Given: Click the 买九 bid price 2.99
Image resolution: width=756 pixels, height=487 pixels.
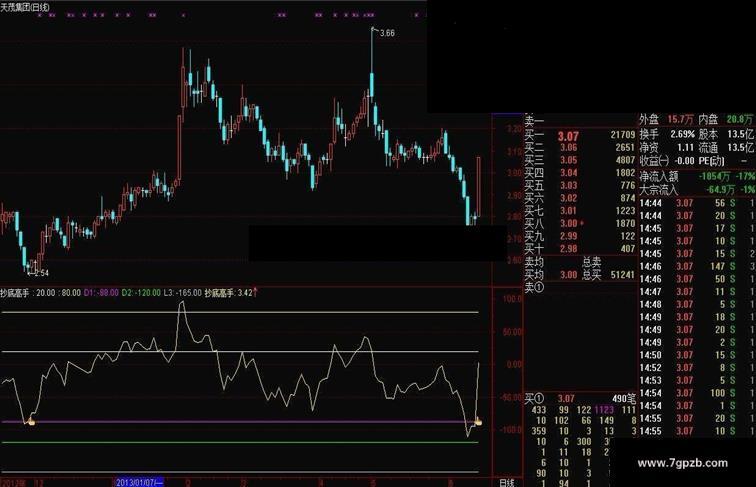Looking at the screenshot, I should [x=569, y=236].
